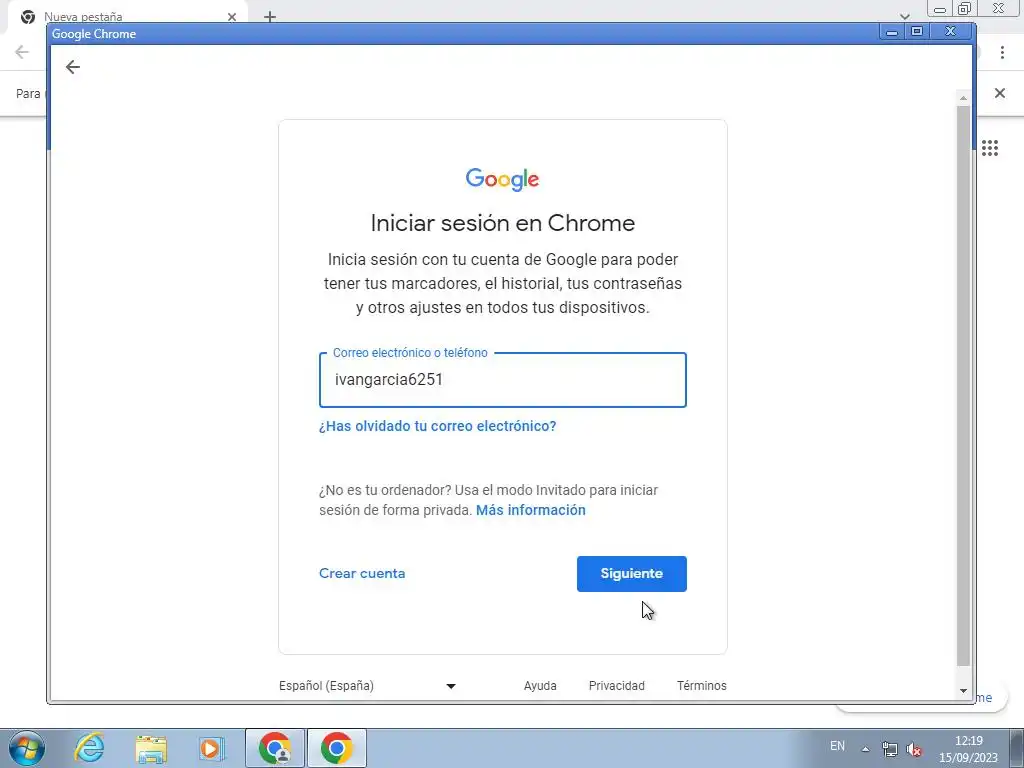Open a new tab with the plus button
The width and height of the screenshot is (1024, 768).
[x=270, y=17]
